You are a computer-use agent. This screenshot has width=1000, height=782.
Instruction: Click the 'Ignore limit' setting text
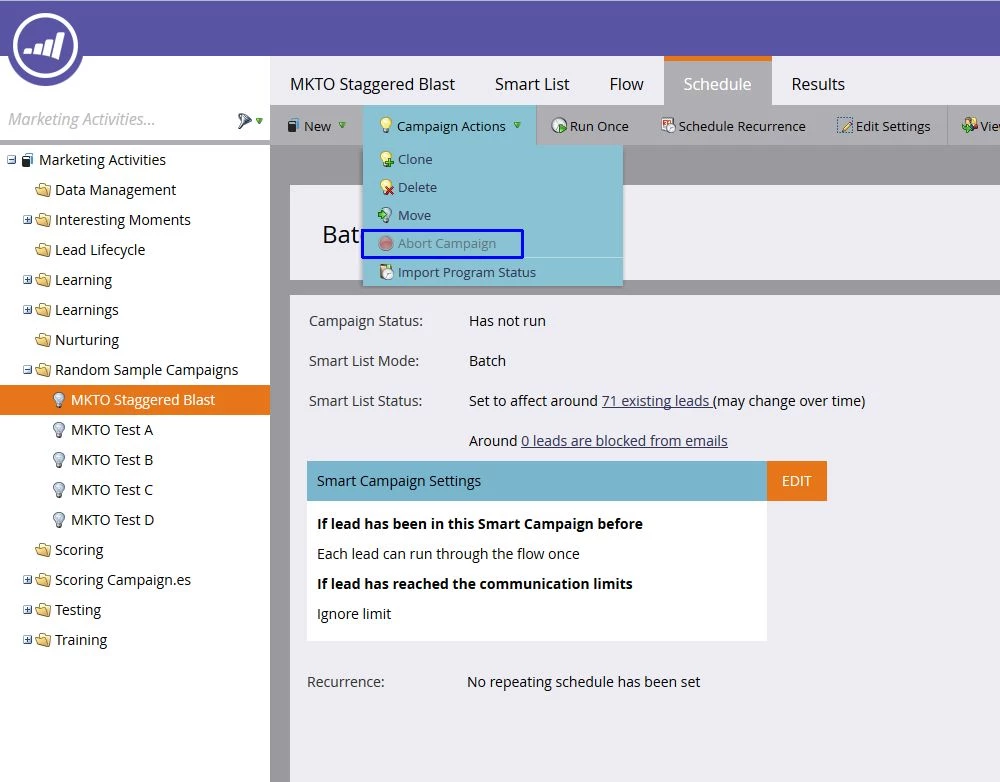[x=354, y=614]
